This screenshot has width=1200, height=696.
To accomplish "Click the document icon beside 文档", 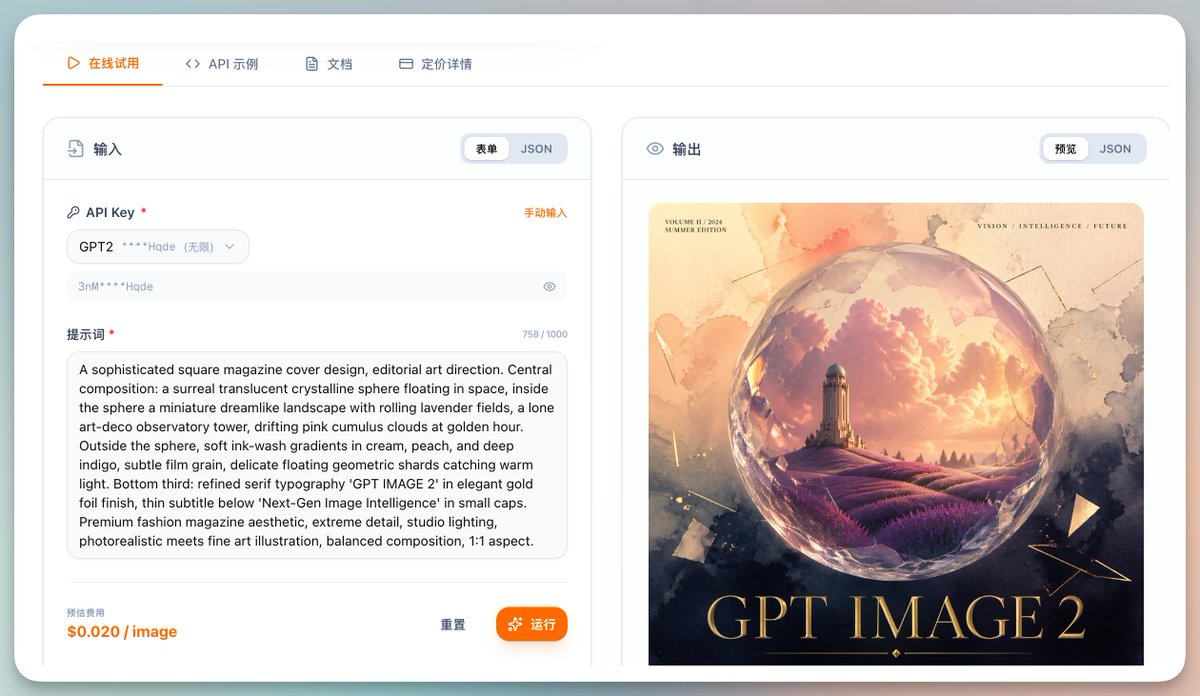I will pos(312,64).
